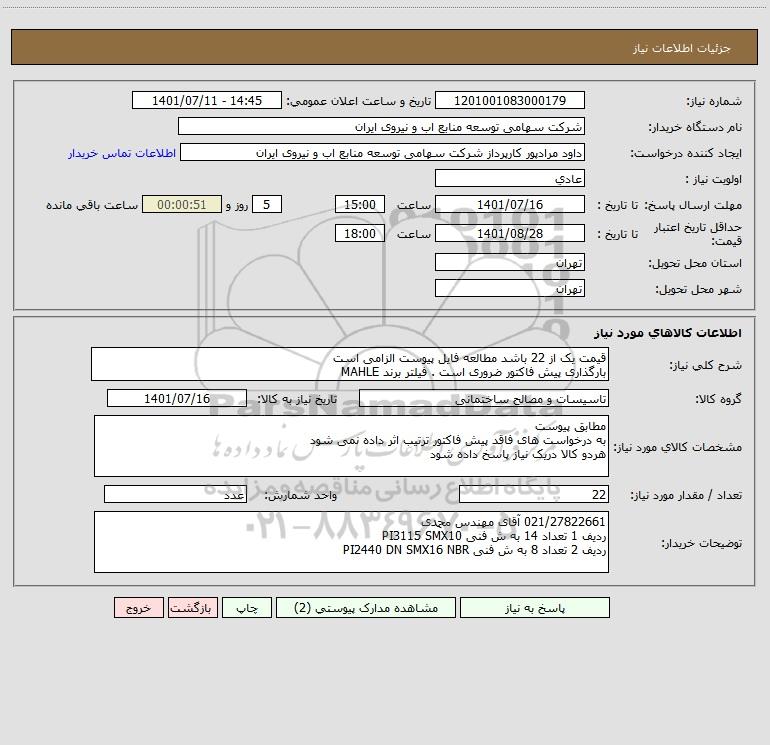Click section title 'اطلاعات کالاهای مورد نیاز'

pos(668,333)
